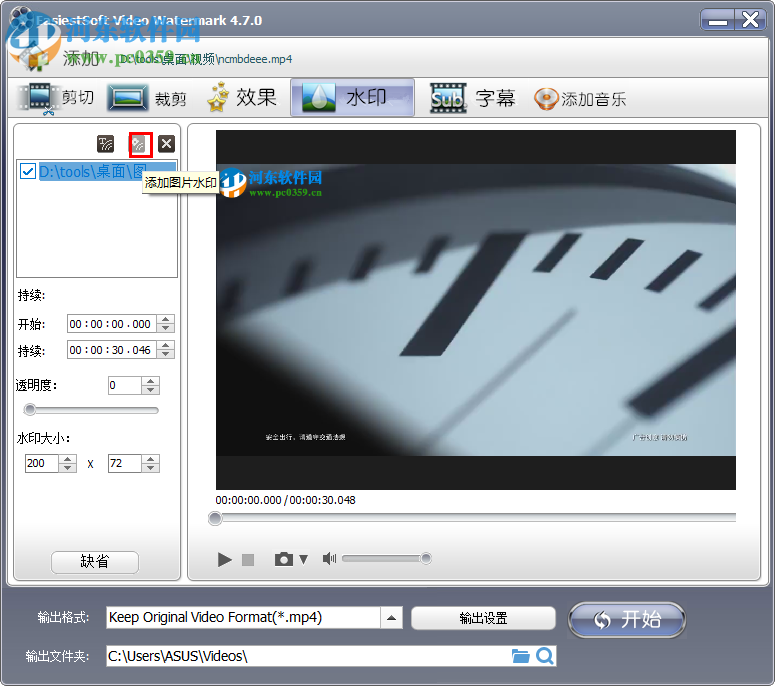The image size is (775, 686).
Task: Open the 效果 (effects) tab
Action: click(x=242, y=97)
